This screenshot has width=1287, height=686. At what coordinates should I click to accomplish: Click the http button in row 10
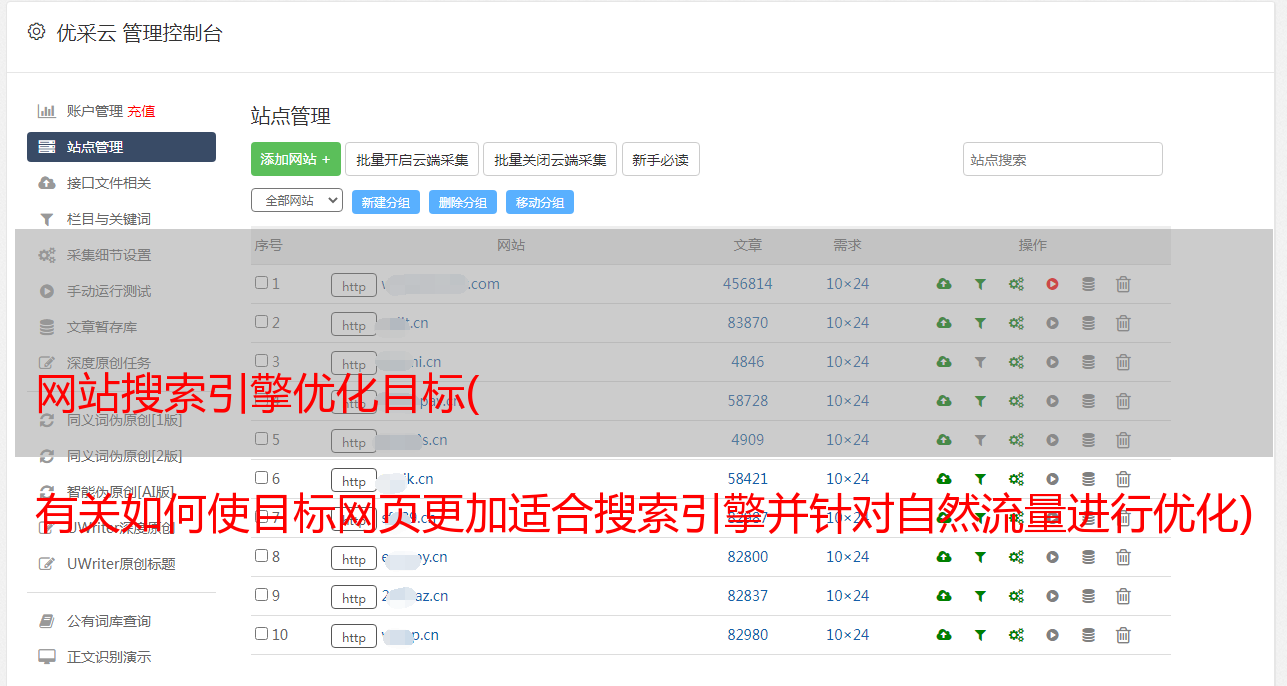pyautogui.click(x=354, y=637)
